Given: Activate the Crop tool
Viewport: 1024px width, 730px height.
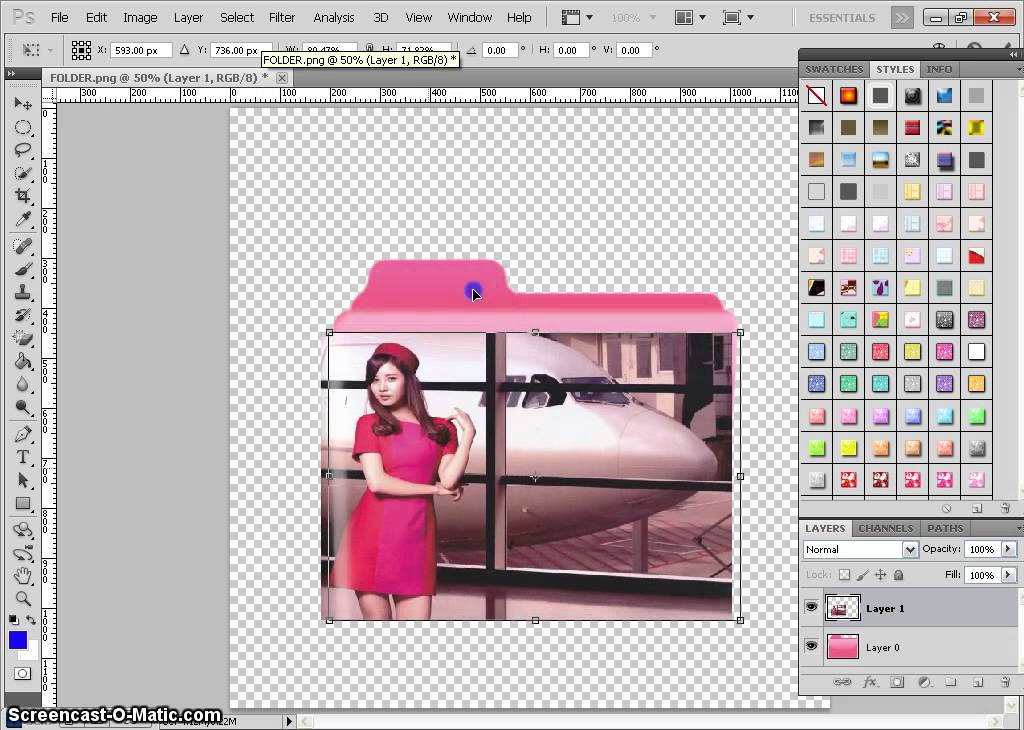Looking at the screenshot, I should pos(23,196).
